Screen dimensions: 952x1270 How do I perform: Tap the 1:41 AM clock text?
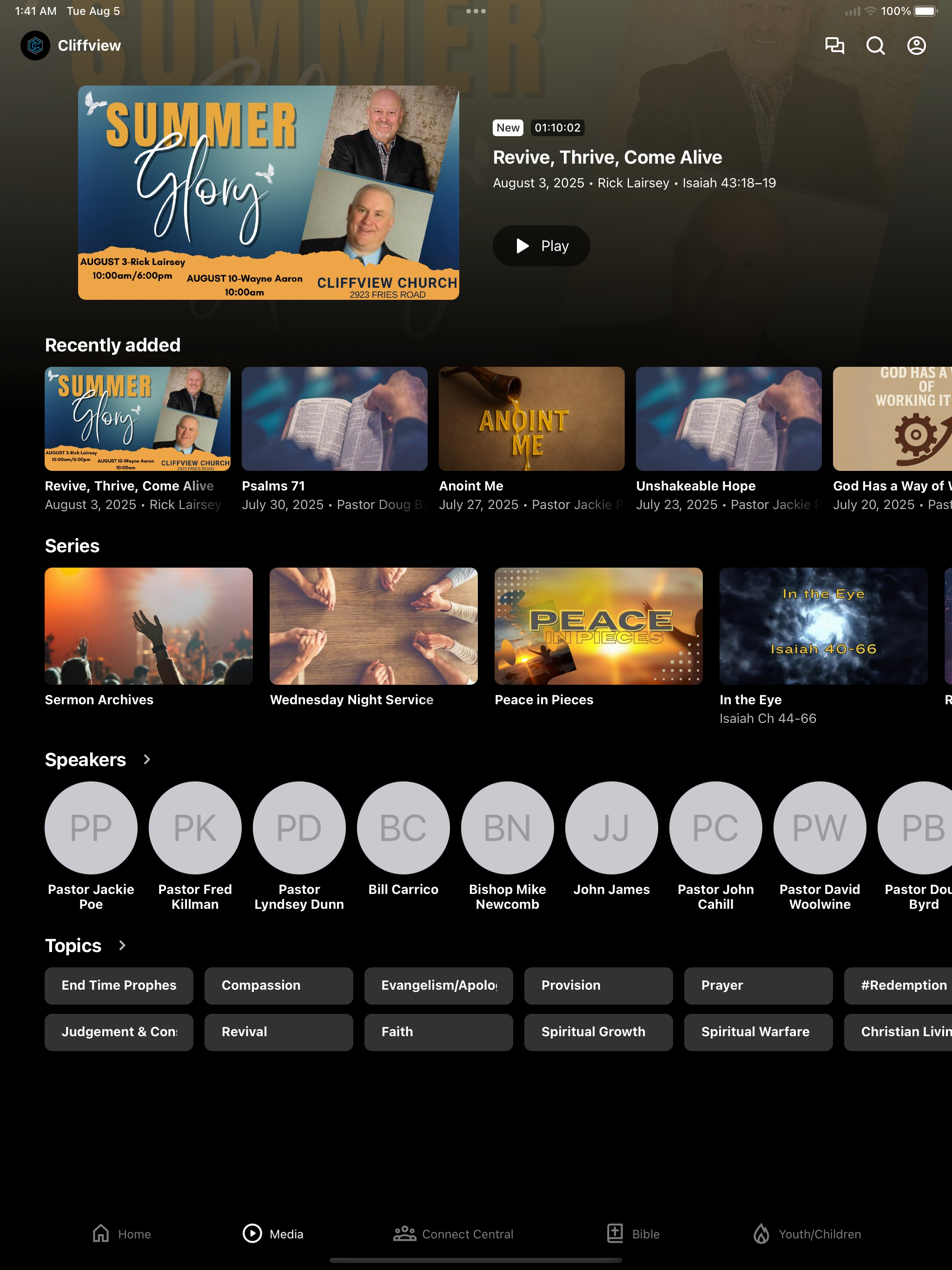pos(36,11)
